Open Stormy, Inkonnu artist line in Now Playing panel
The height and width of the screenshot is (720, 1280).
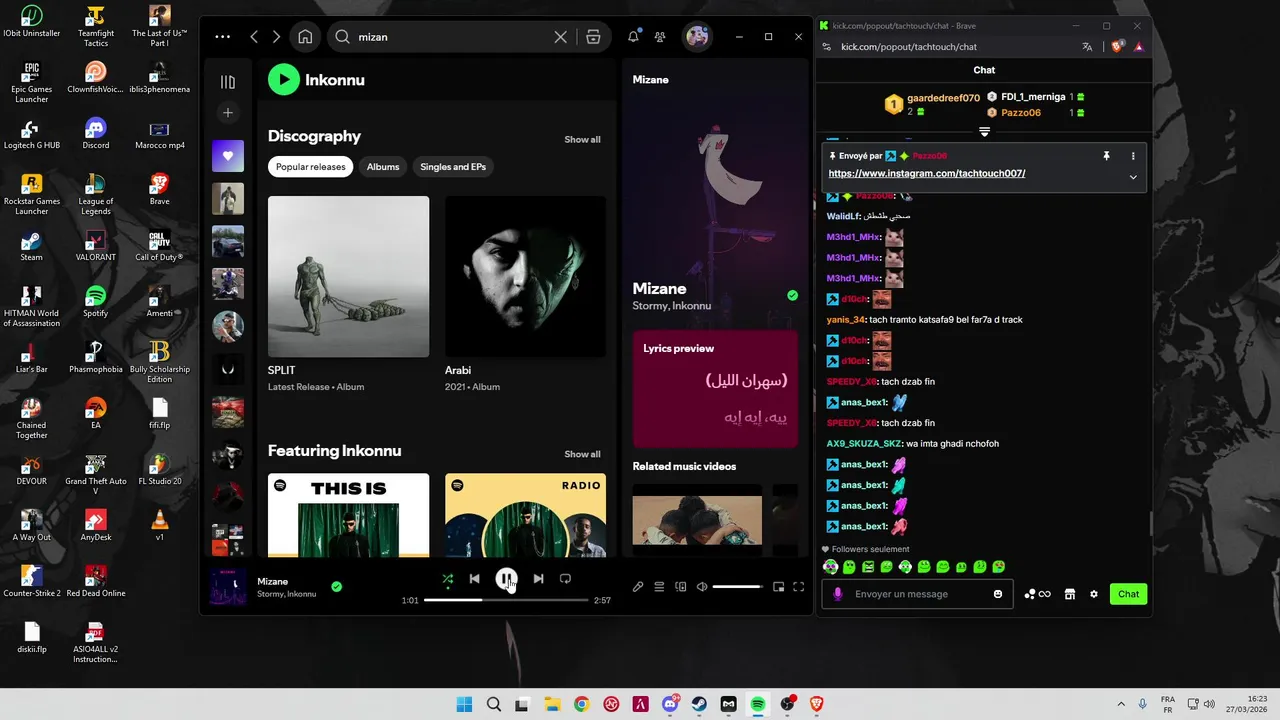coord(671,306)
